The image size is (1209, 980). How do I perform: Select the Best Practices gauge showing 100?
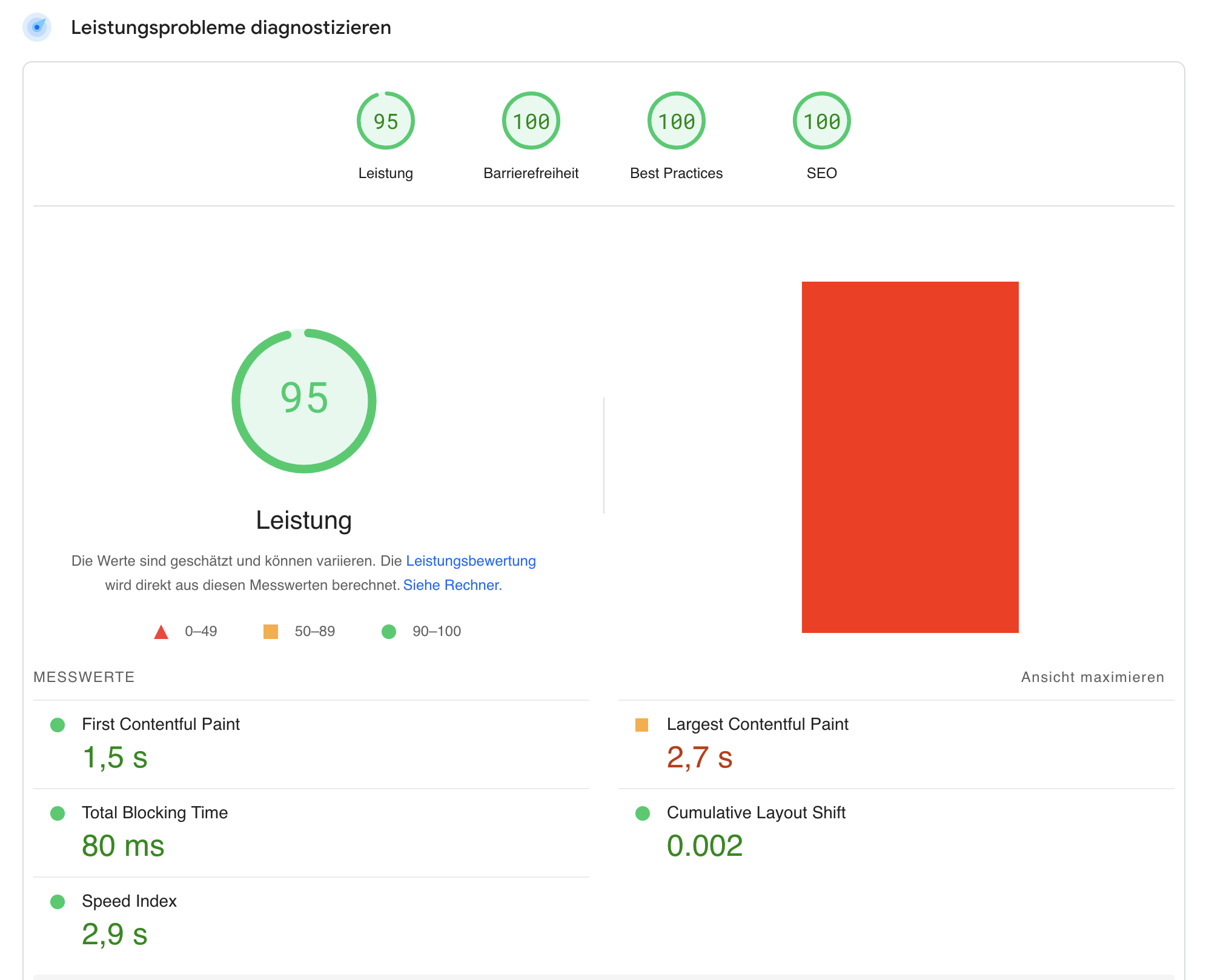click(676, 121)
